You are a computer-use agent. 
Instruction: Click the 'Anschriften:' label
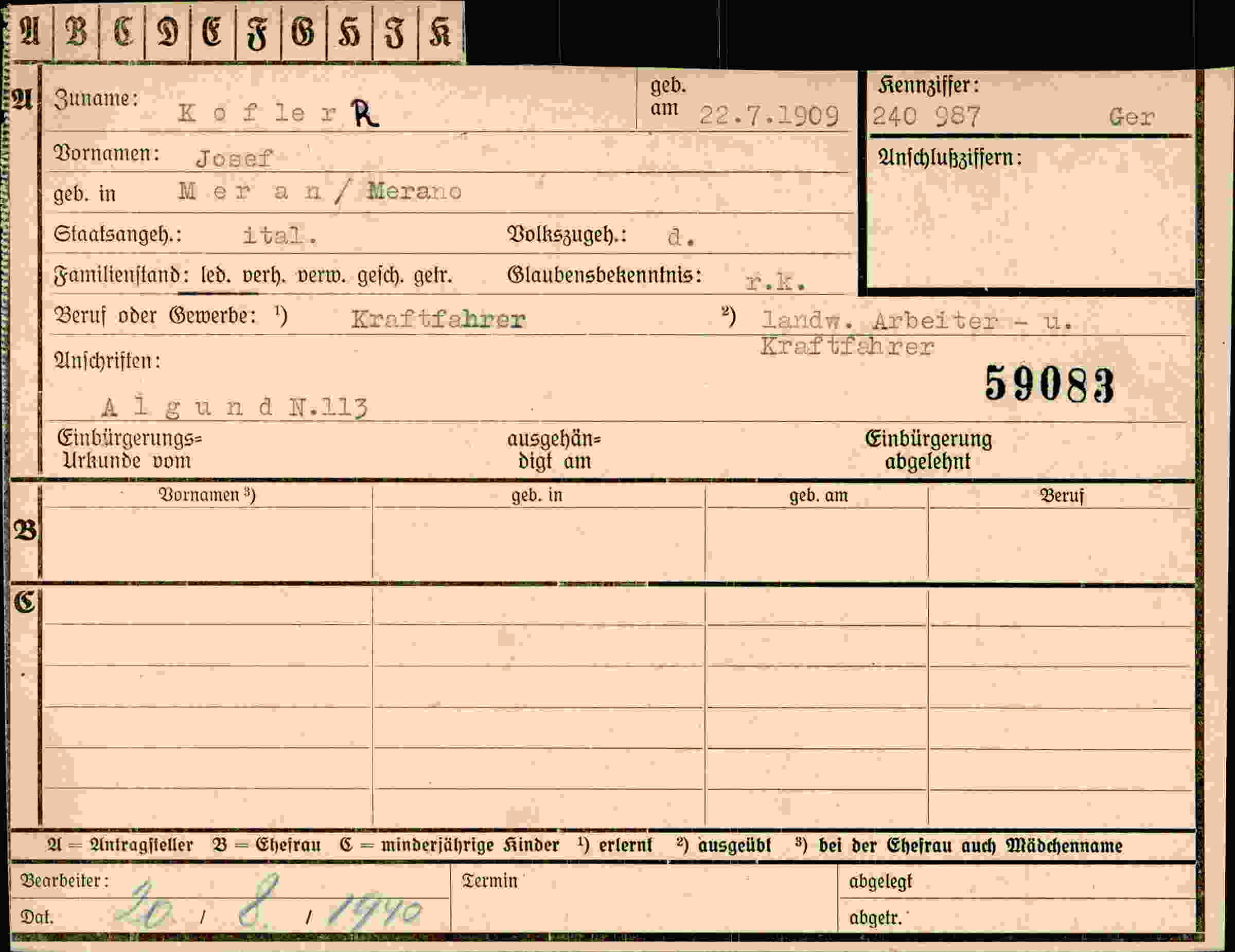[x=107, y=361]
